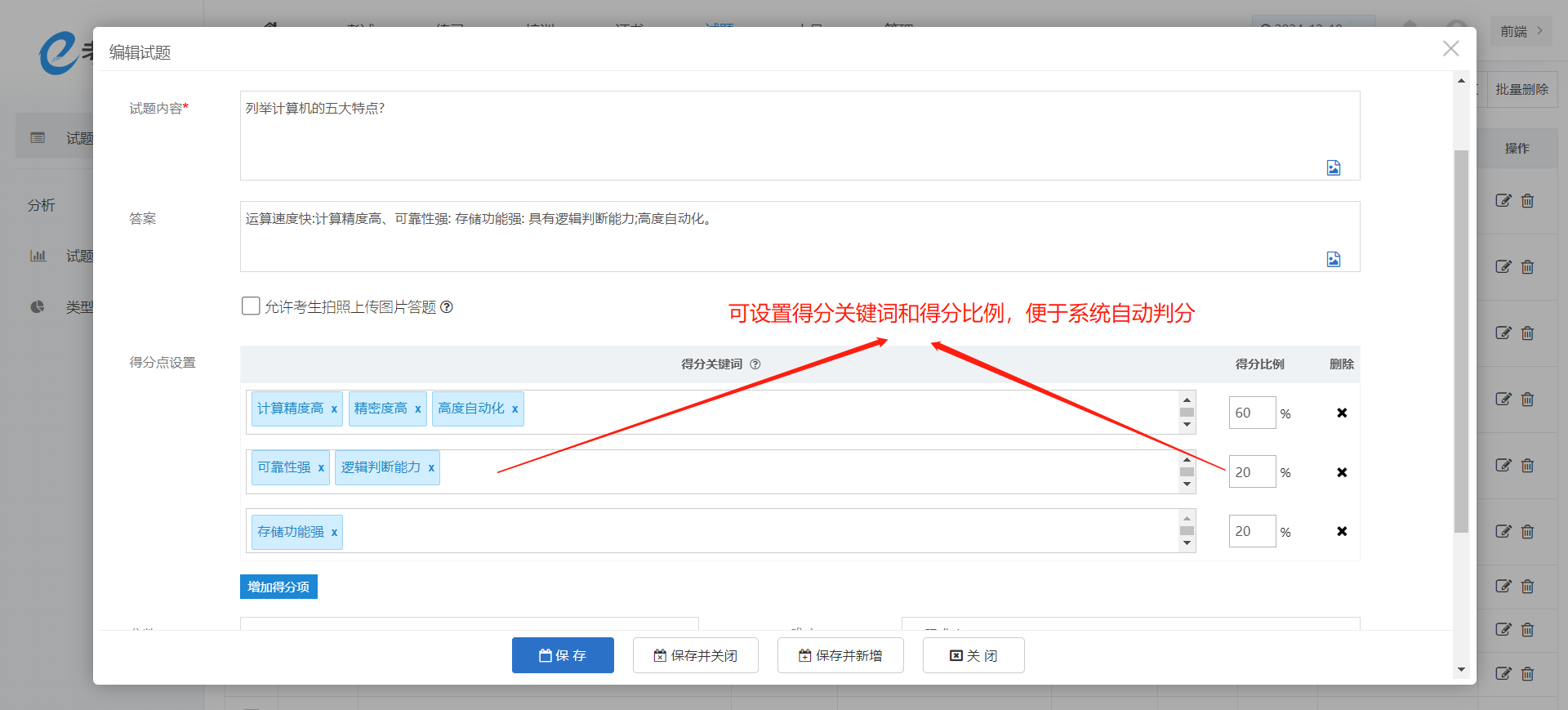Insert image in question content field

pos(1333,167)
